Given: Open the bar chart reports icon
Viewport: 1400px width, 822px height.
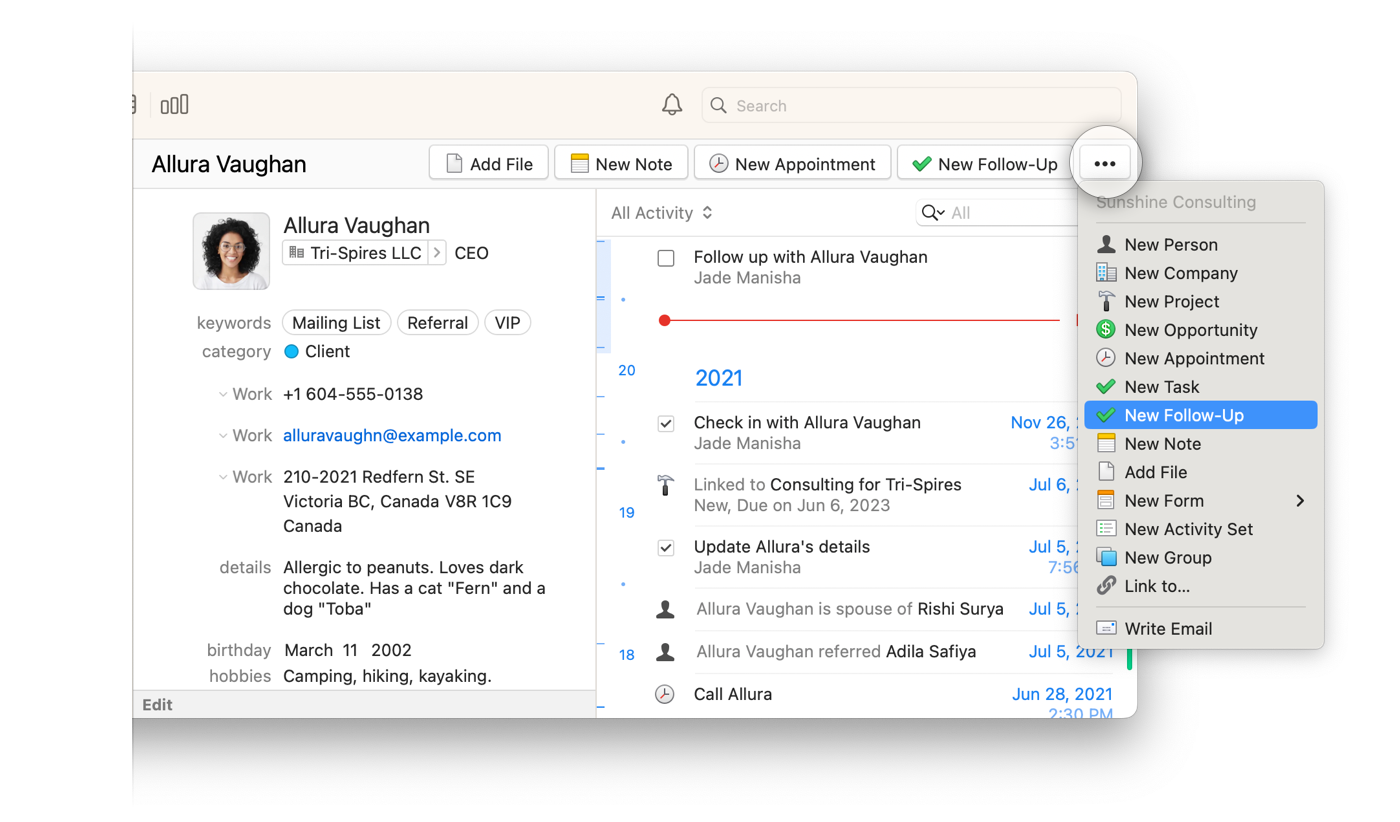Looking at the screenshot, I should [175, 105].
